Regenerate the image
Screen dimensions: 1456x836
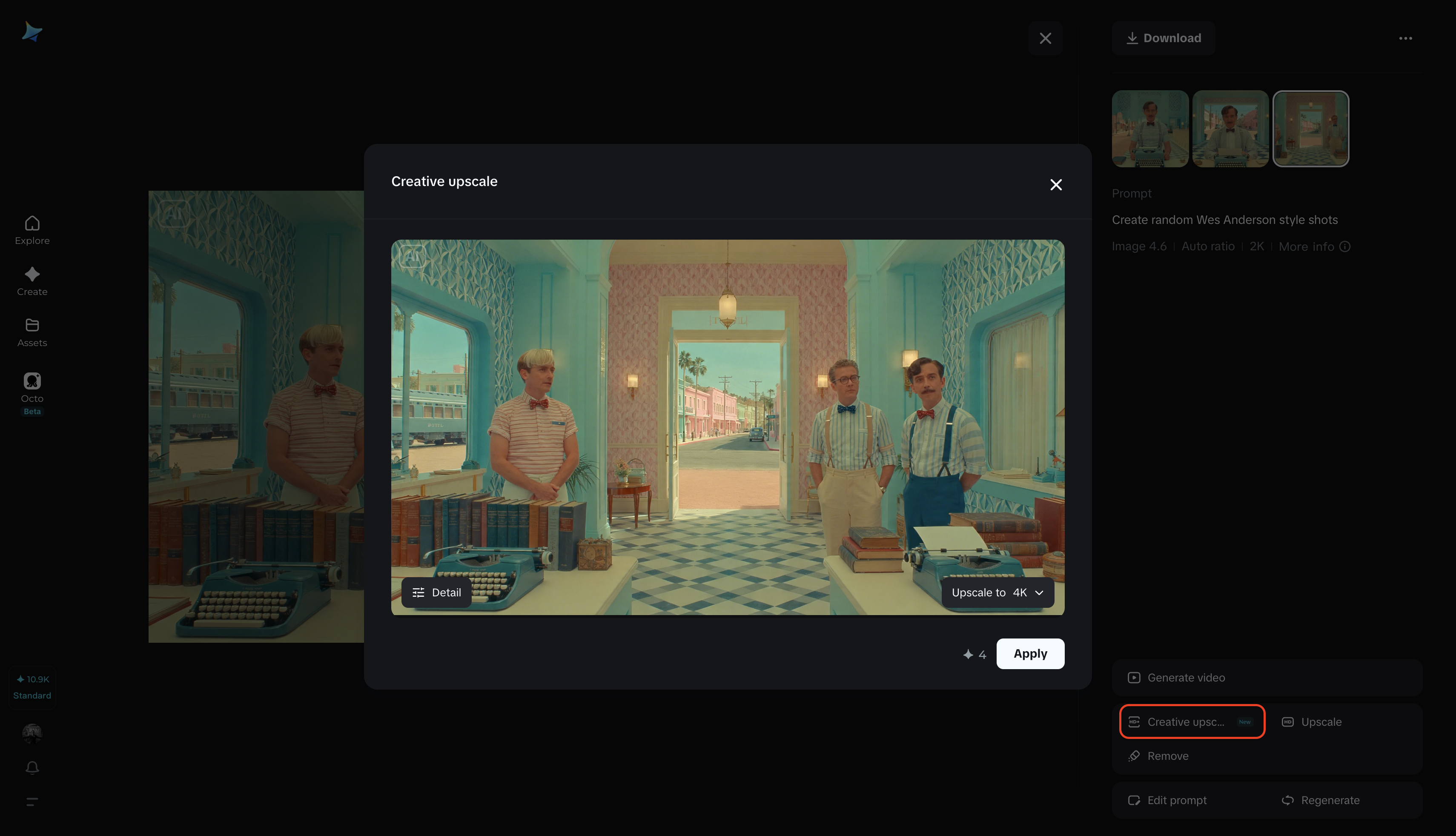(x=1321, y=800)
